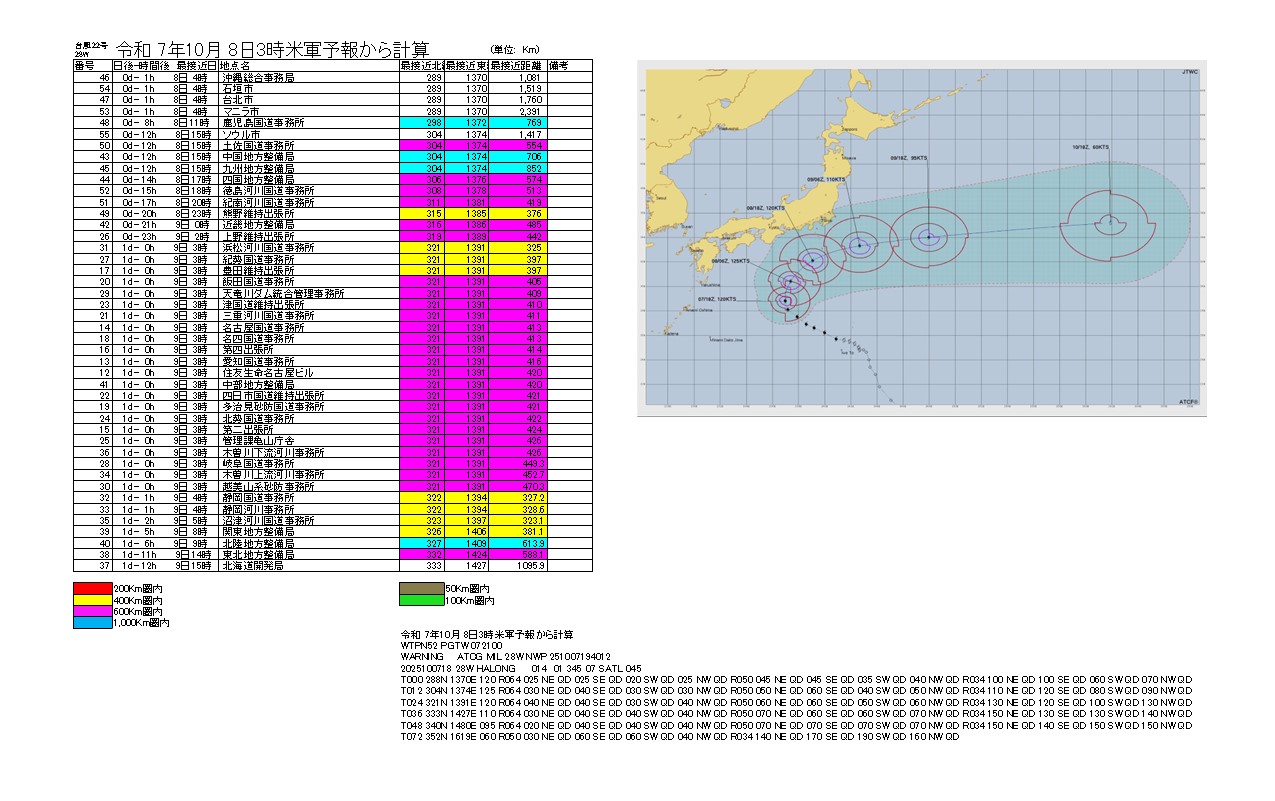Click the green 100Km圏内 legend swatch
The width and height of the screenshot is (1275, 801).
point(421,600)
